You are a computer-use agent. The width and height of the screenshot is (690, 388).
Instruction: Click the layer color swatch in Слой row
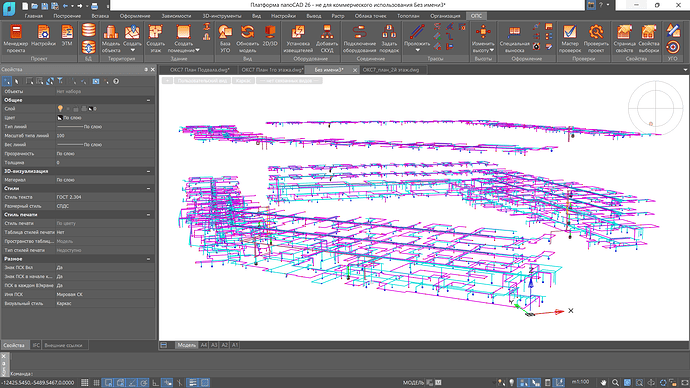[90, 109]
